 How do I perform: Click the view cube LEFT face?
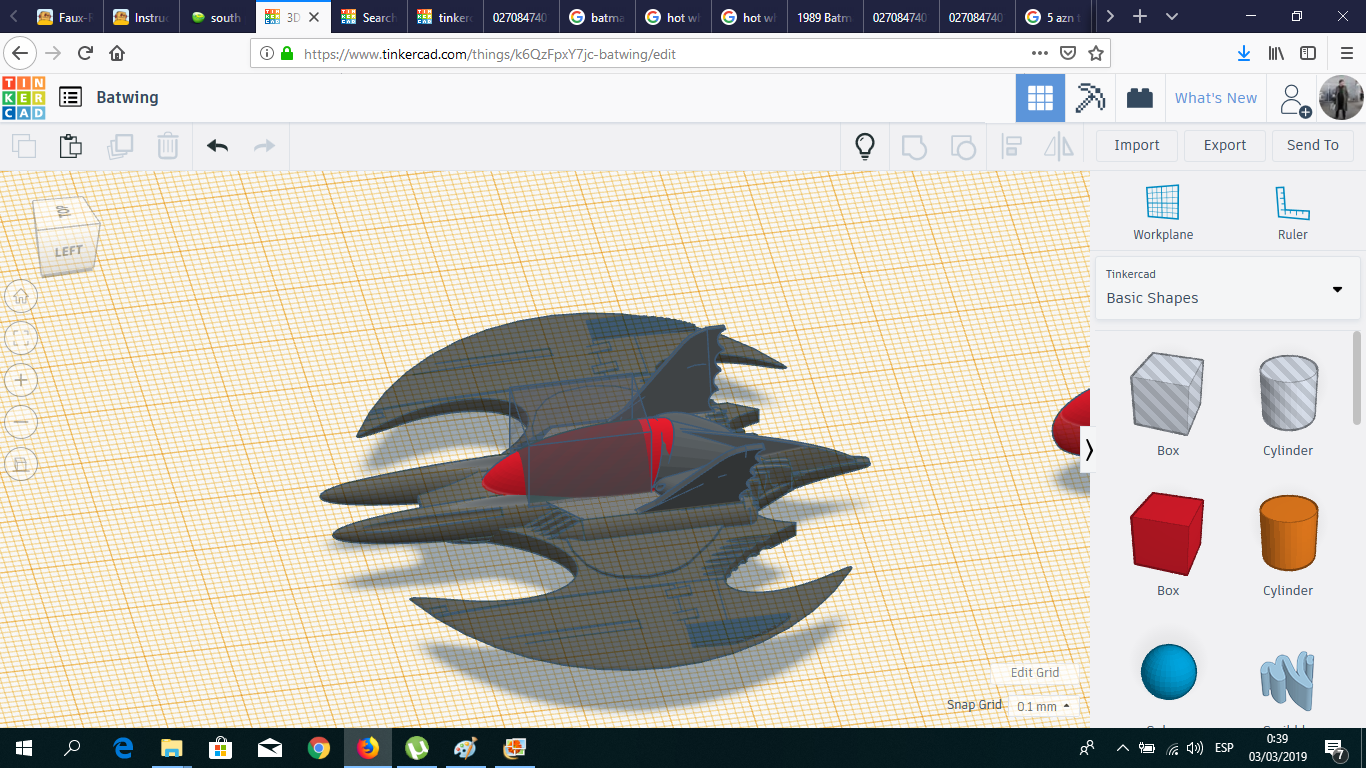pos(69,251)
